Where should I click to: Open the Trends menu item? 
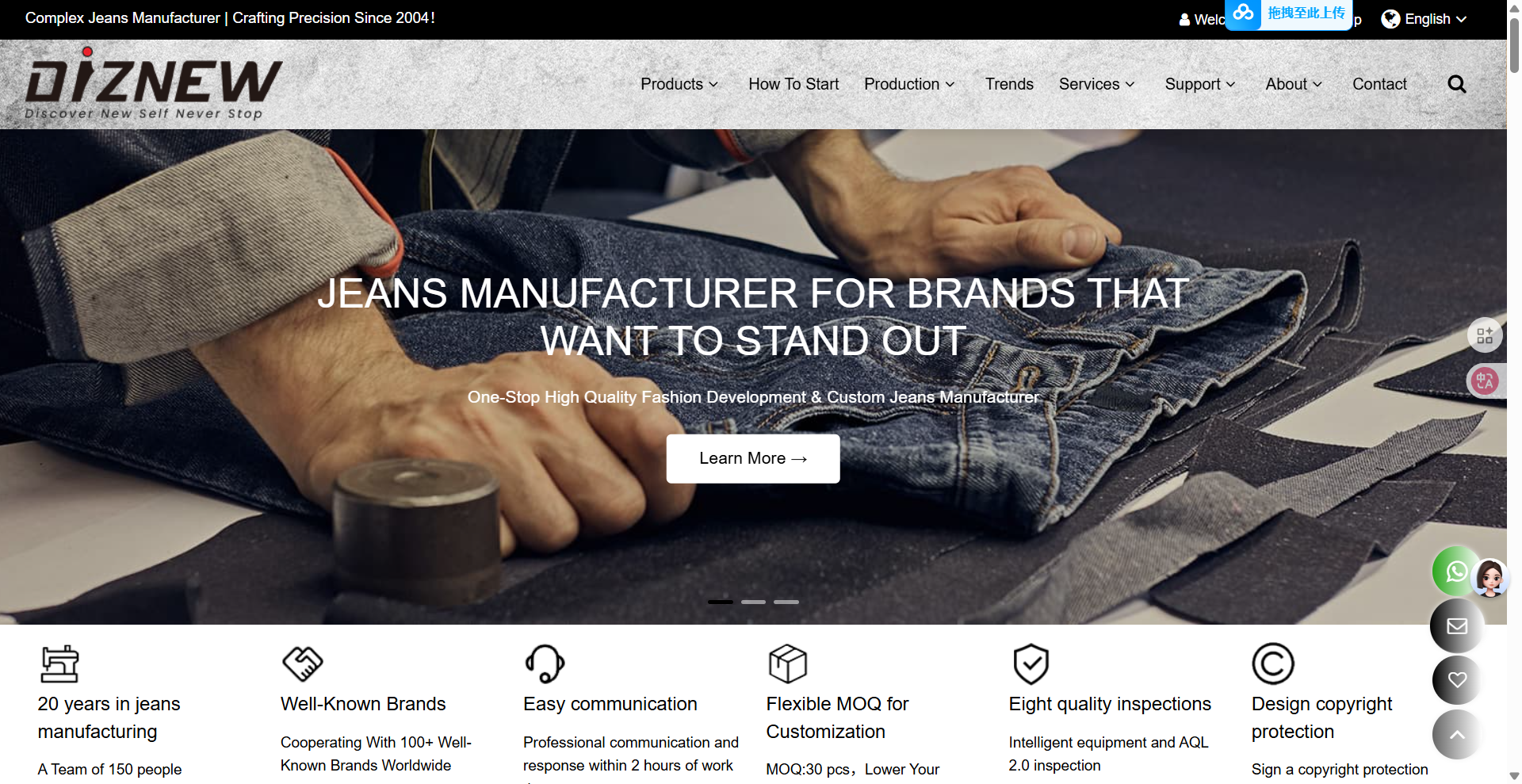pos(1009,84)
